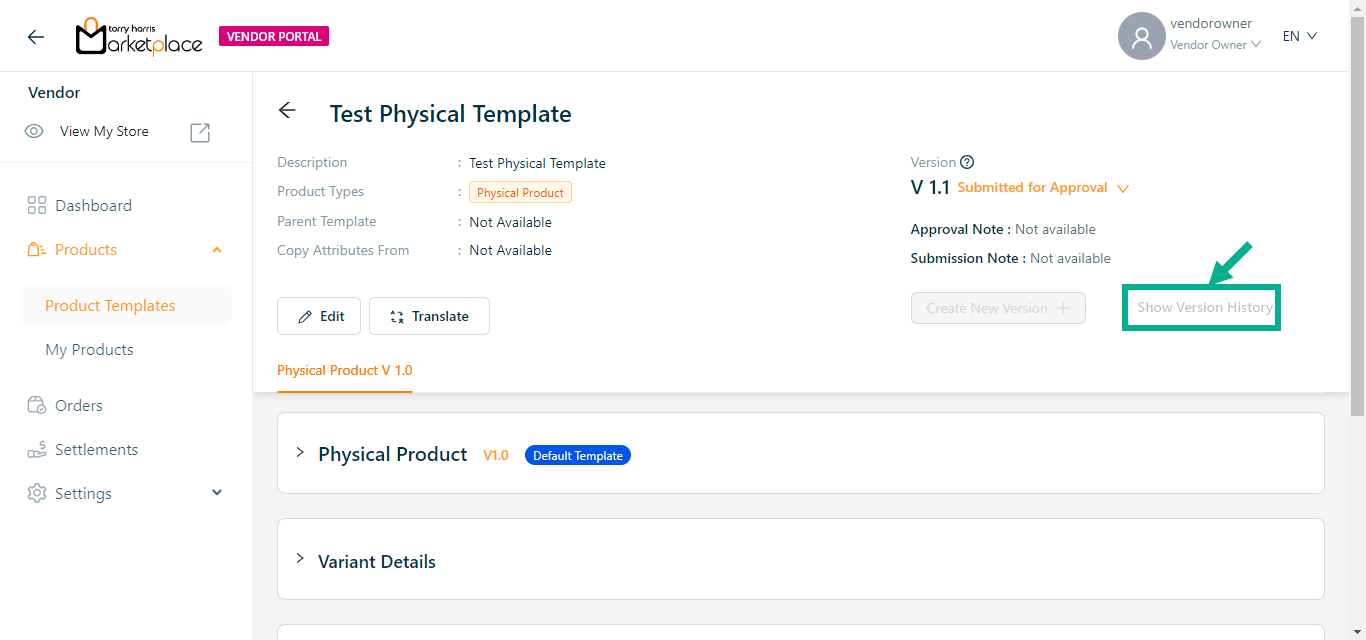Screen dimensions: 1366x640
Task: Expand the Variant Details section
Action: (x=300, y=559)
